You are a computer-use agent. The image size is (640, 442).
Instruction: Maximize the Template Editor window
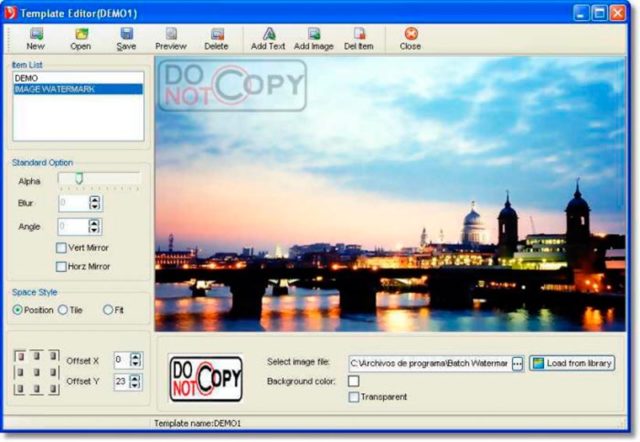[600, 13]
